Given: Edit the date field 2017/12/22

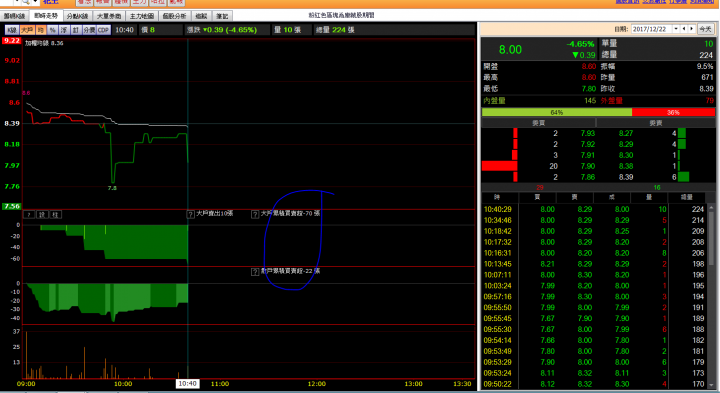Looking at the screenshot, I should [652, 29].
